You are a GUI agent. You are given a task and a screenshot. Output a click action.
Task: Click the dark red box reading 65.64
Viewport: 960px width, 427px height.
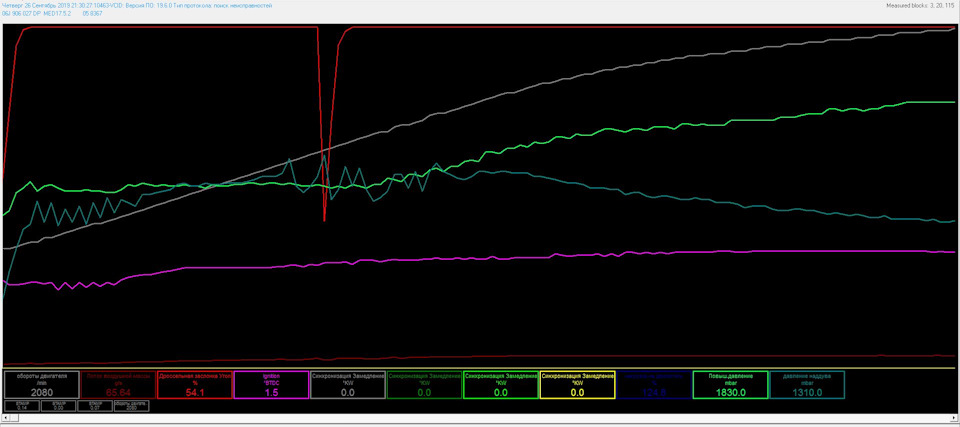pos(118,385)
